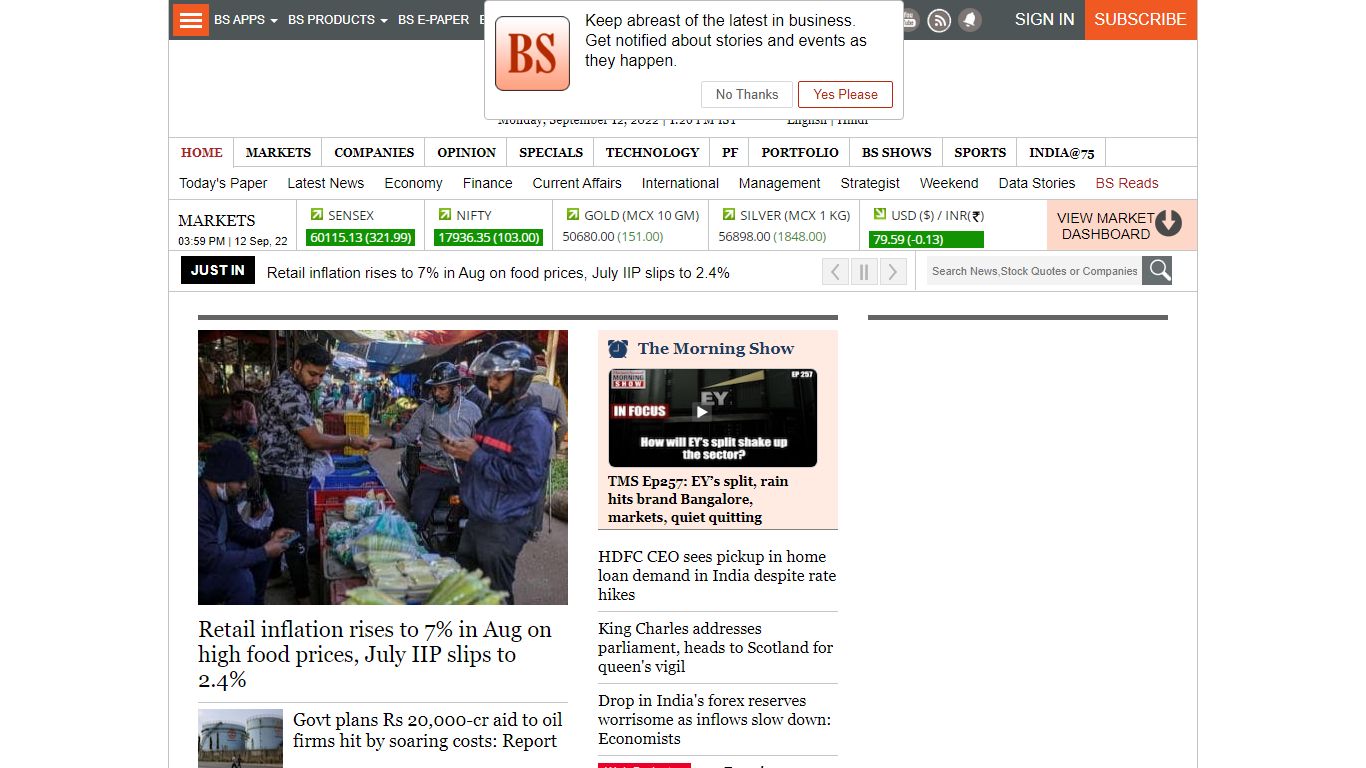Click the BS logo in notification popup
This screenshot has width=1366, height=768.
click(x=532, y=53)
